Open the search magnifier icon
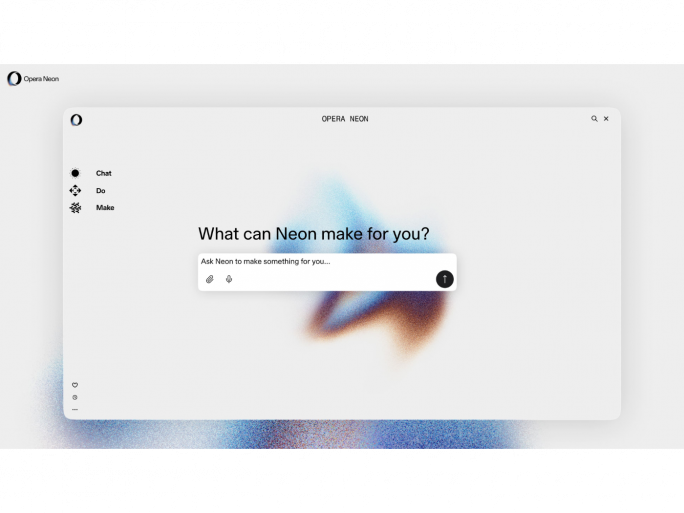Screen dimensions: 684x513 pos(594,119)
